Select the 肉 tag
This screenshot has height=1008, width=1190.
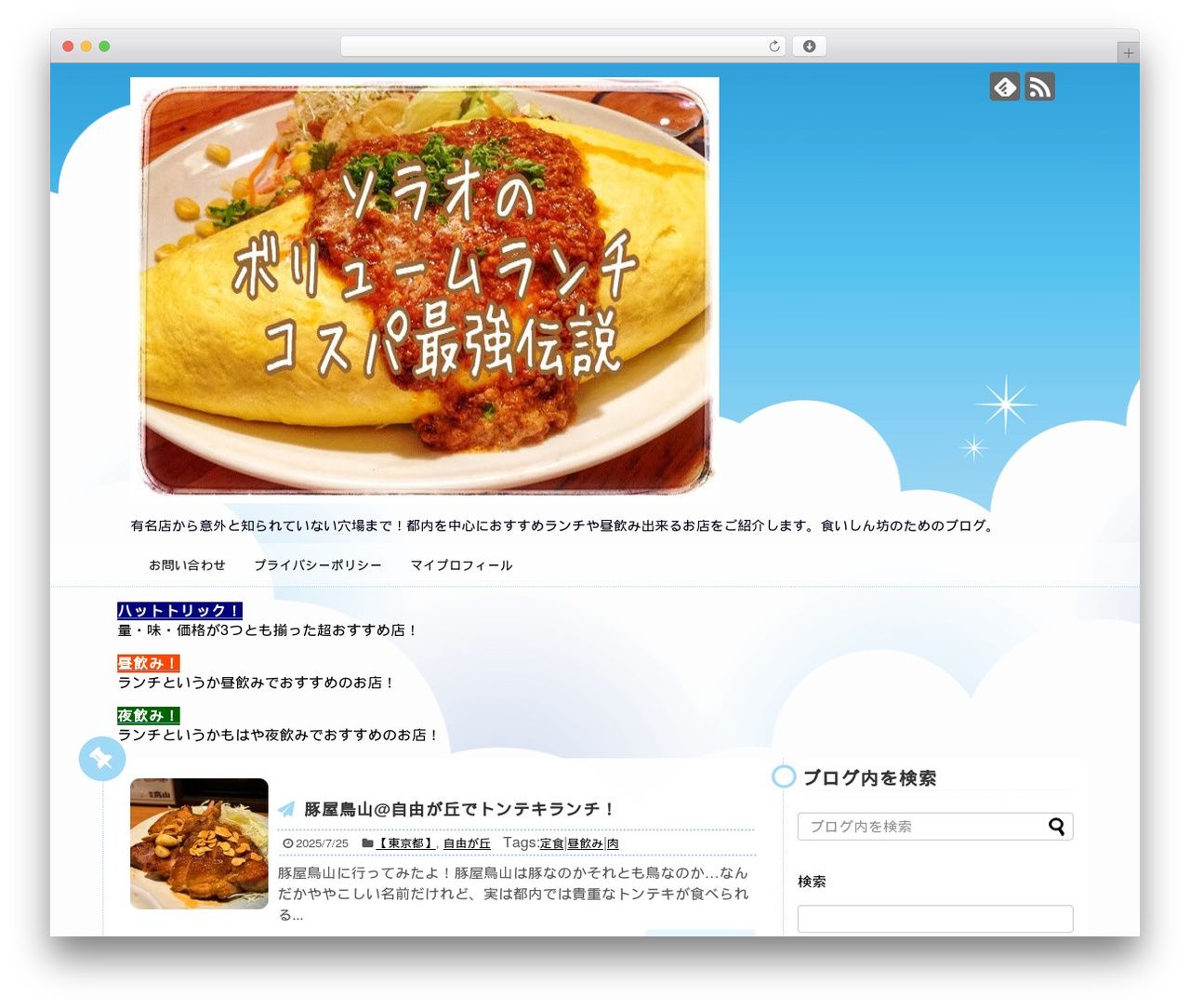[613, 843]
